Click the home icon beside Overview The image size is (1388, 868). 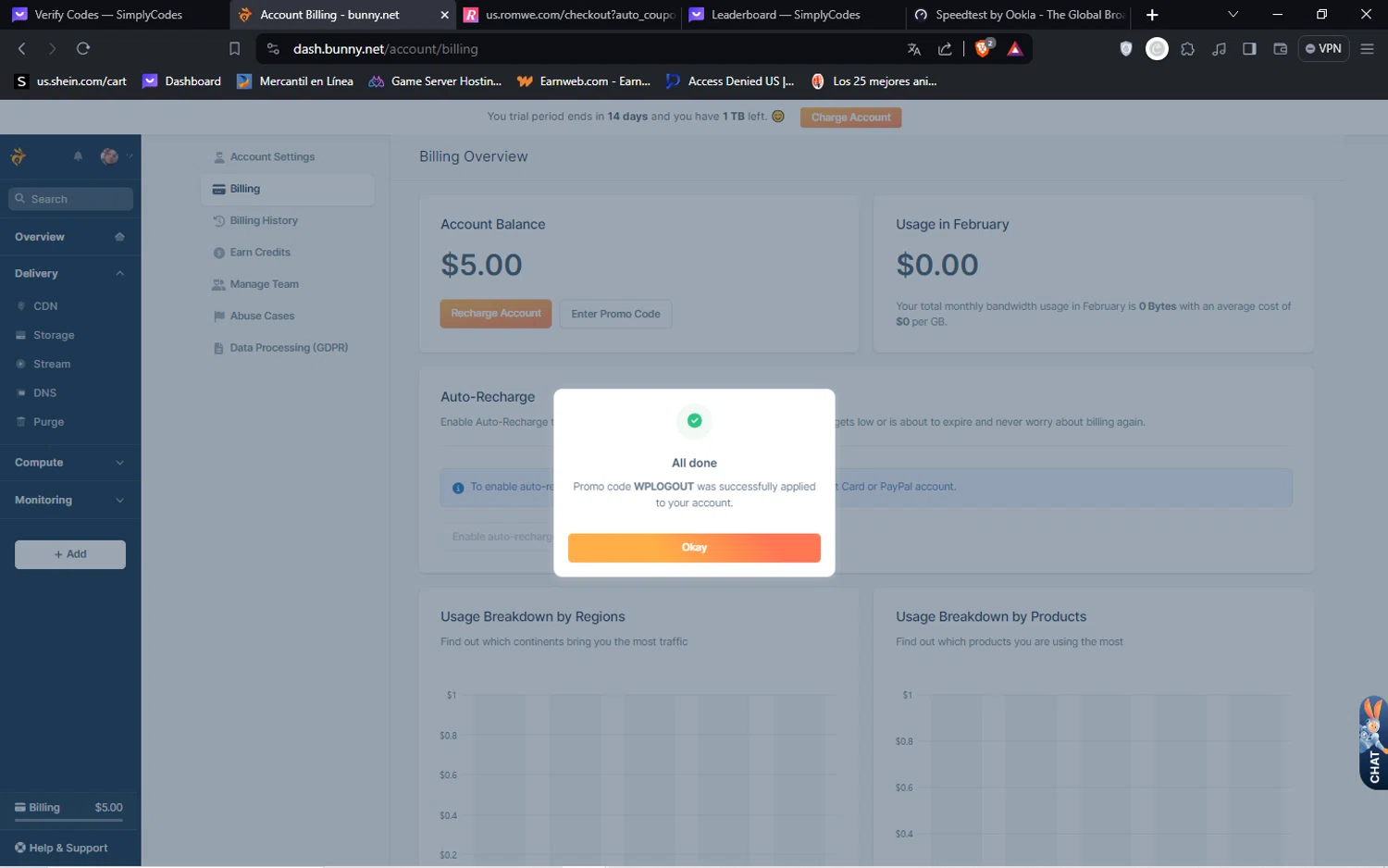point(119,237)
